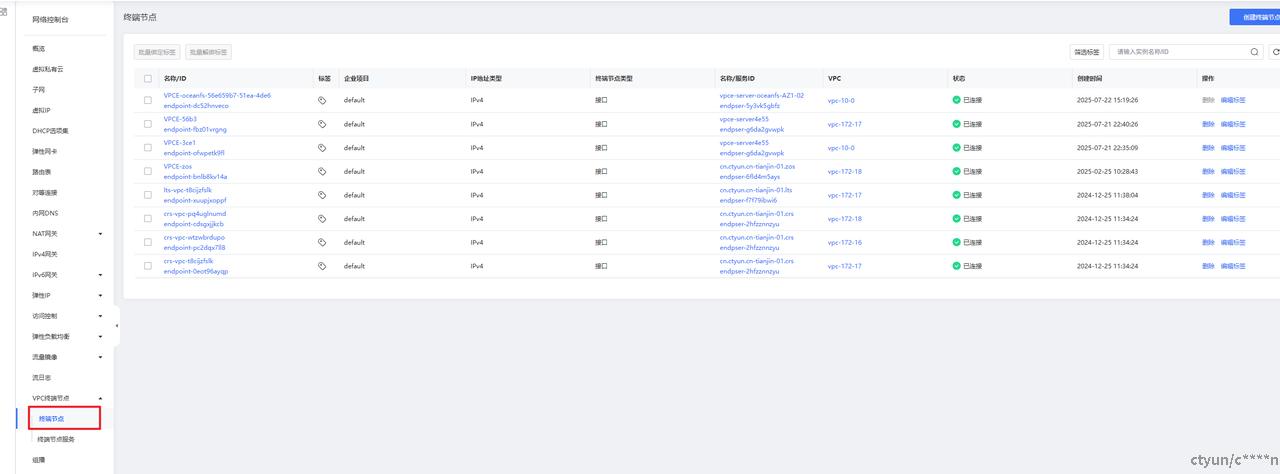
Task: Select checkbox for crs-vpc-wtzwbrdupo
Action: (148, 242)
